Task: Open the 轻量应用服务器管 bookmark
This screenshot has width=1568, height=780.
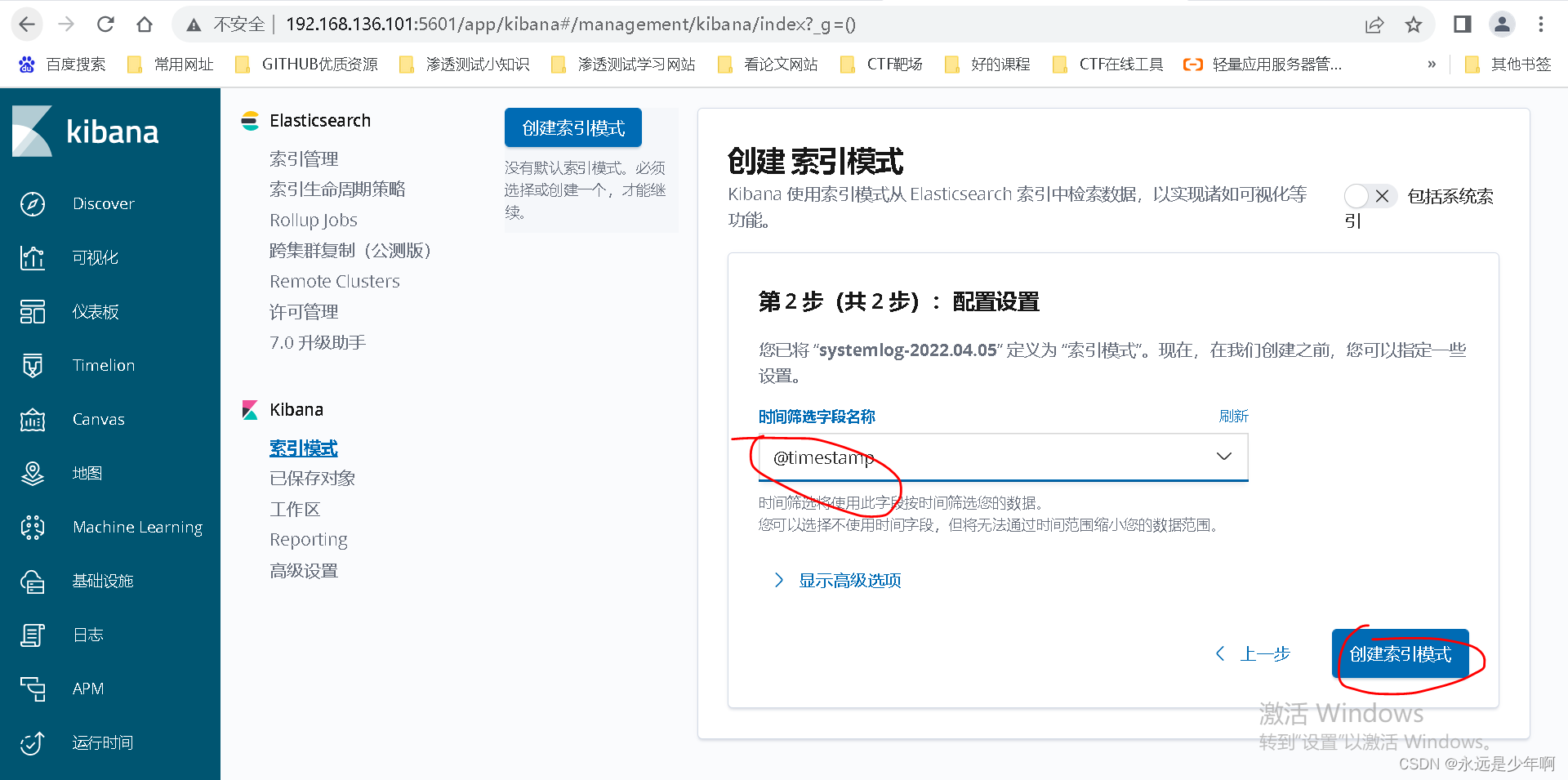Action: (1263, 65)
